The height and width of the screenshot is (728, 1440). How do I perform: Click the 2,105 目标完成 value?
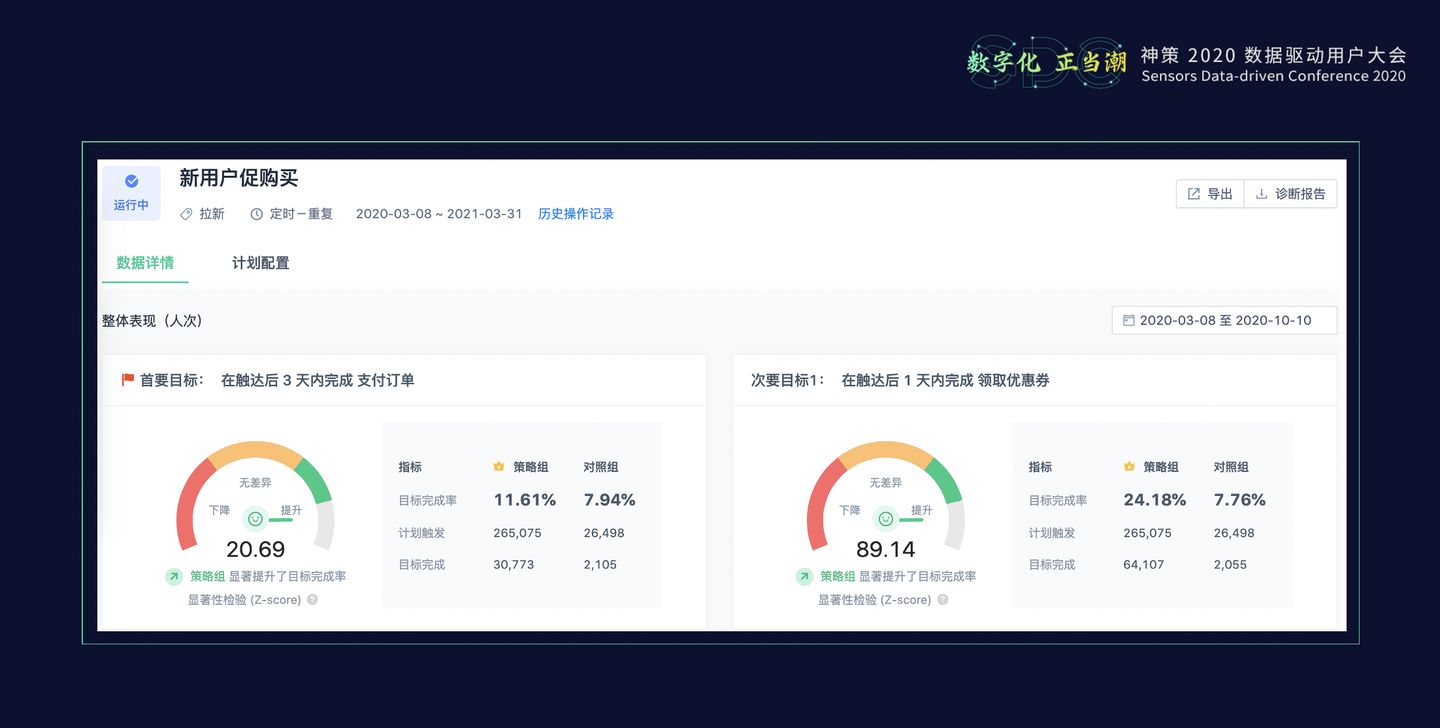(601, 565)
